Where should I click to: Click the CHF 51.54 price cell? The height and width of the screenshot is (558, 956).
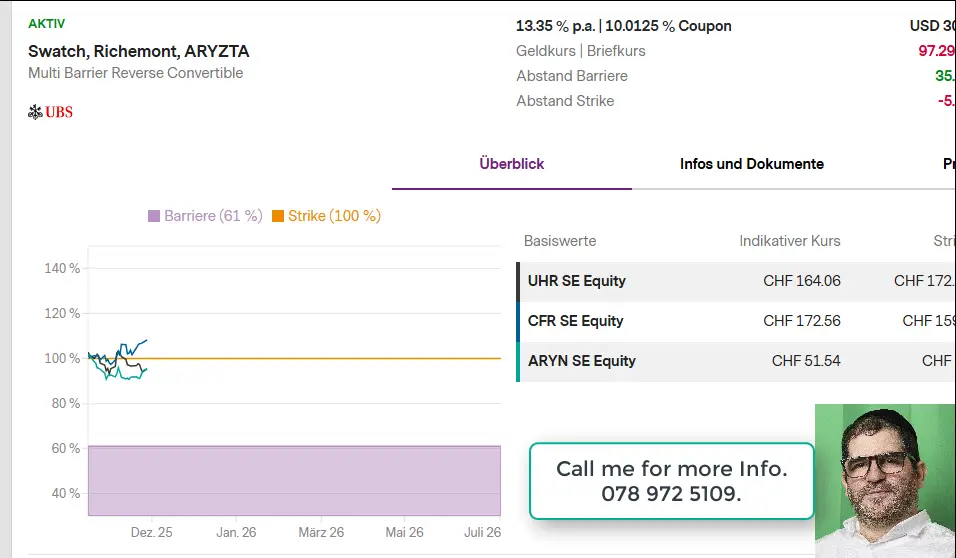pyautogui.click(x=806, y=361)
